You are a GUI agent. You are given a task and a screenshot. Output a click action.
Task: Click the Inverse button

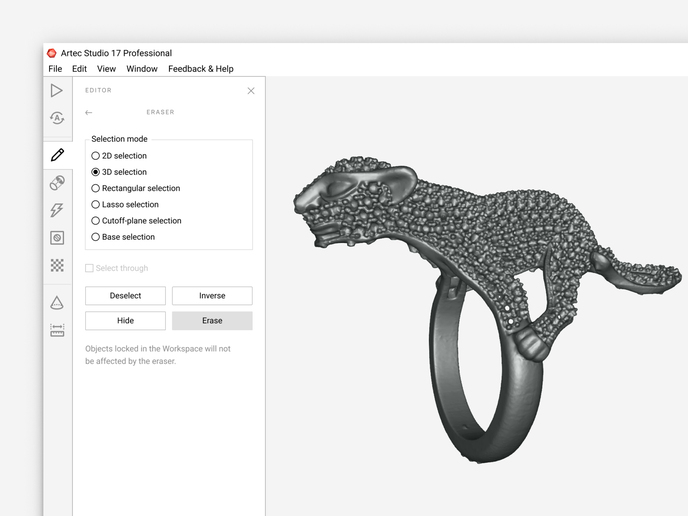pos(212,296)
